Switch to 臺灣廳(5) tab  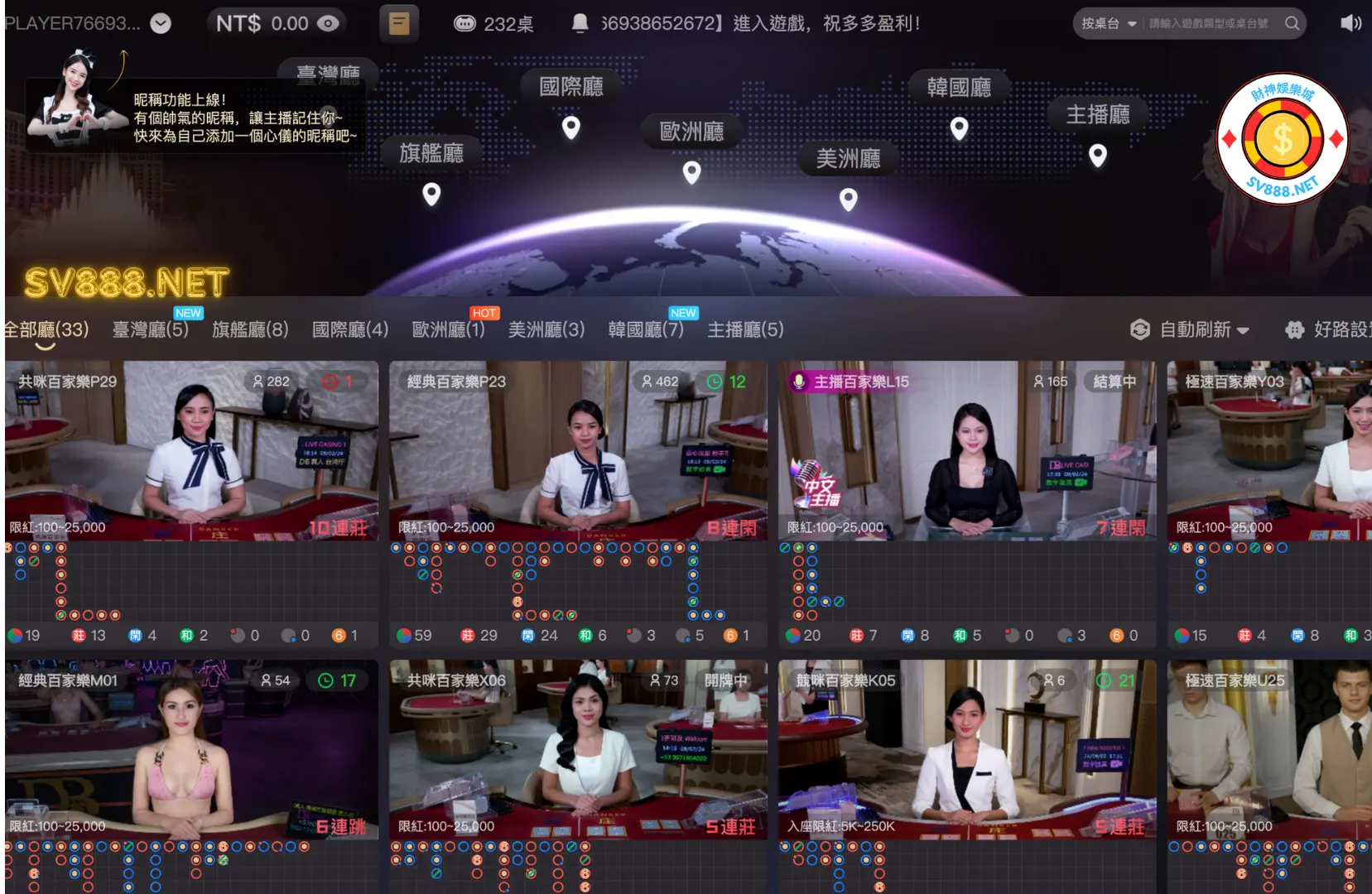151,329
